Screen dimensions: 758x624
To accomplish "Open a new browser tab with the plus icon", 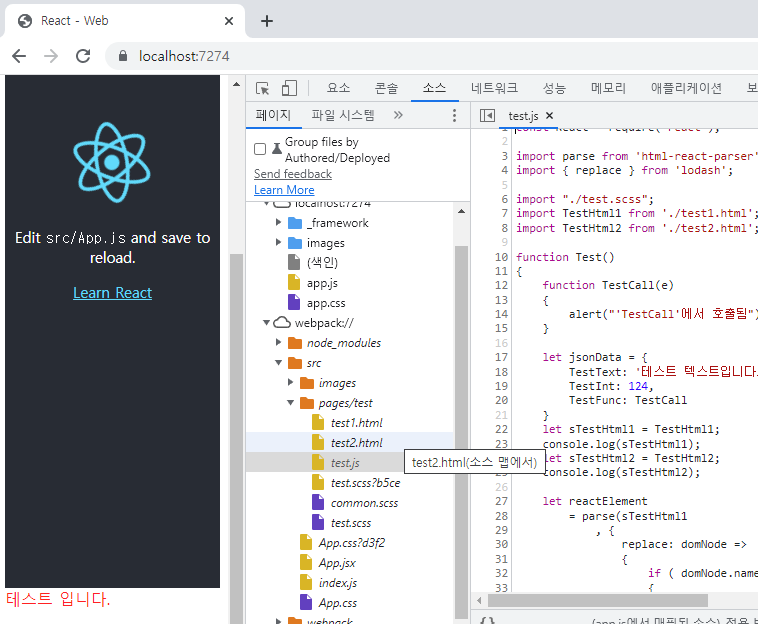I will click(267, 21).
